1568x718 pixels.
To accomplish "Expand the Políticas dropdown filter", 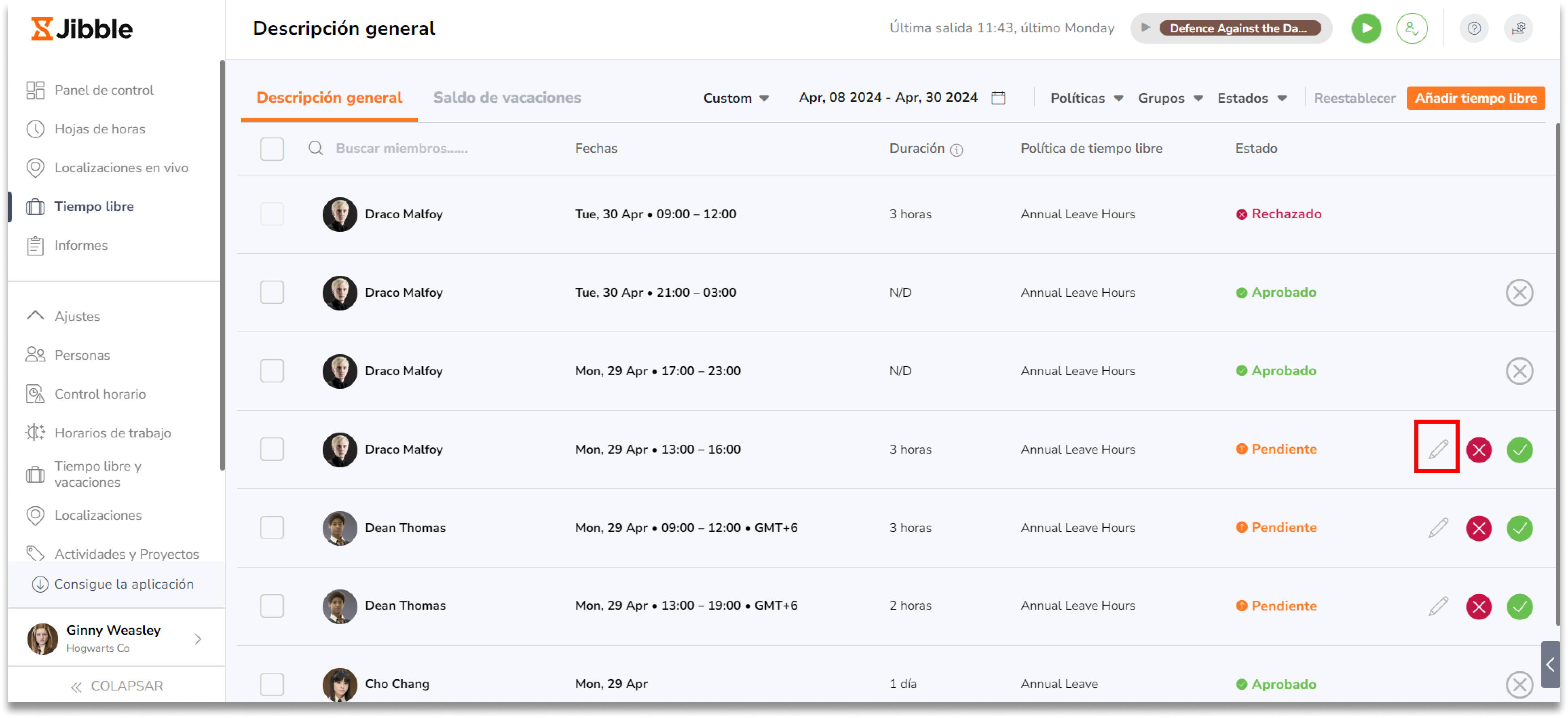I will [x=1085, y=98].
